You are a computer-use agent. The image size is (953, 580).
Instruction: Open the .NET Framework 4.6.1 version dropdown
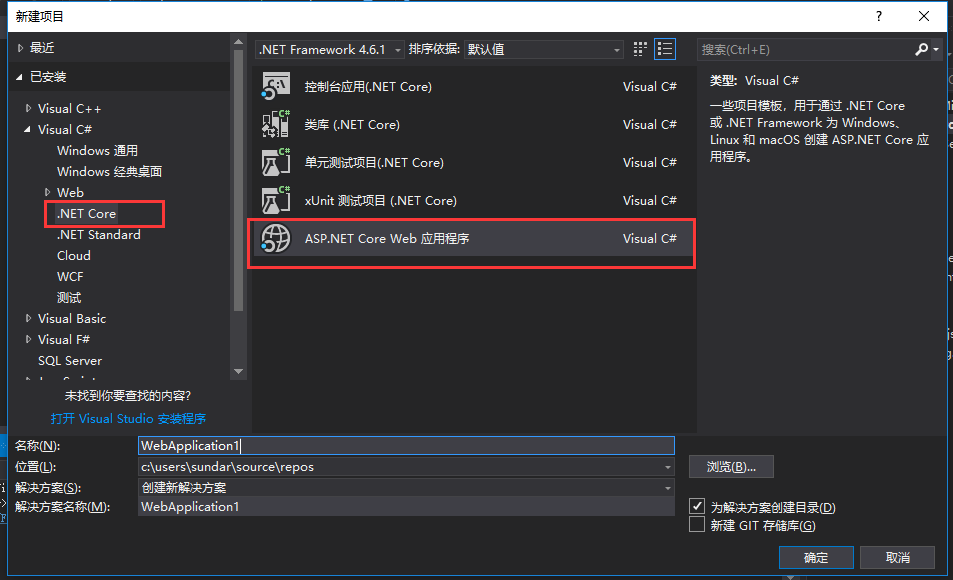(397, 50)
